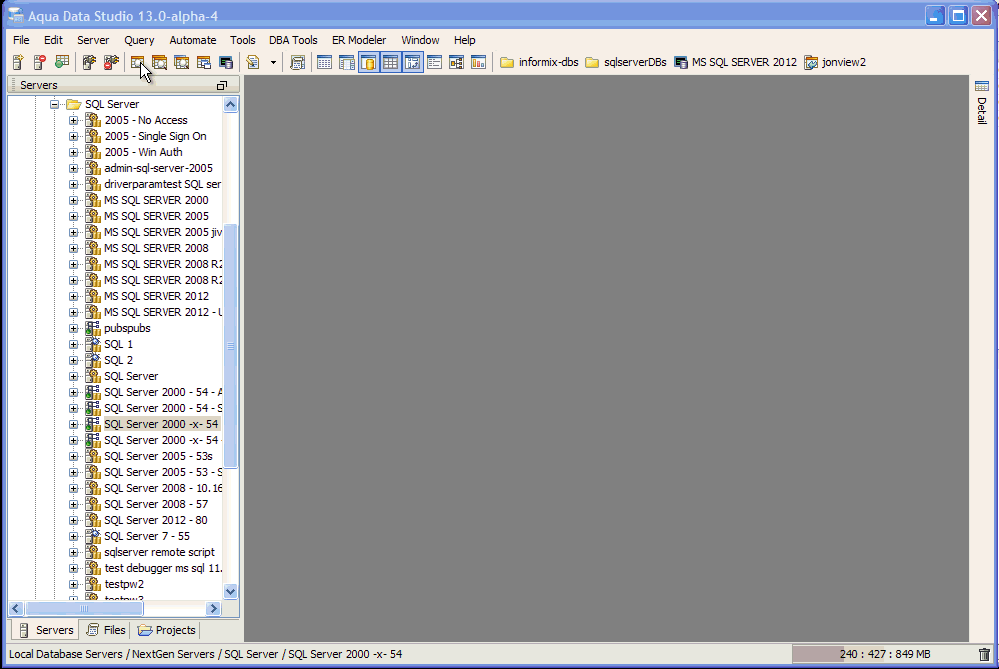The width and height of the screenshot is (999, 669).
Task: Click the table with green ball toolbar icon
Action: coord(62,62)
